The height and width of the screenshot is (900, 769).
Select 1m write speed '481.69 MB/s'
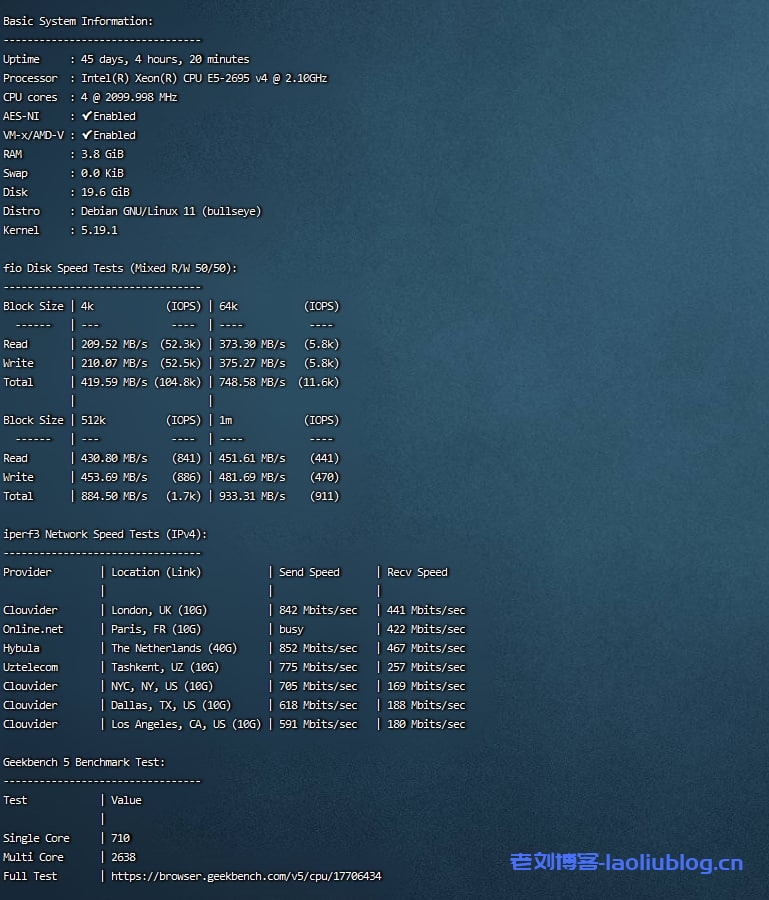(x=252, y=477)
